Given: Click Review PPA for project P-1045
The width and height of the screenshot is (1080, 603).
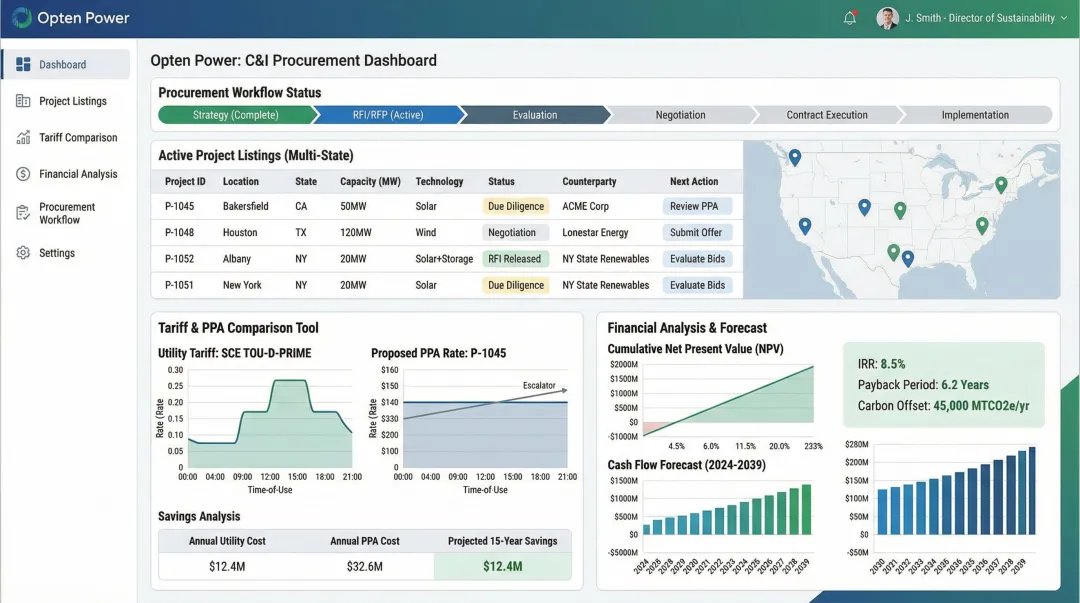Looking at the screenshot, I should click(698, 207).
